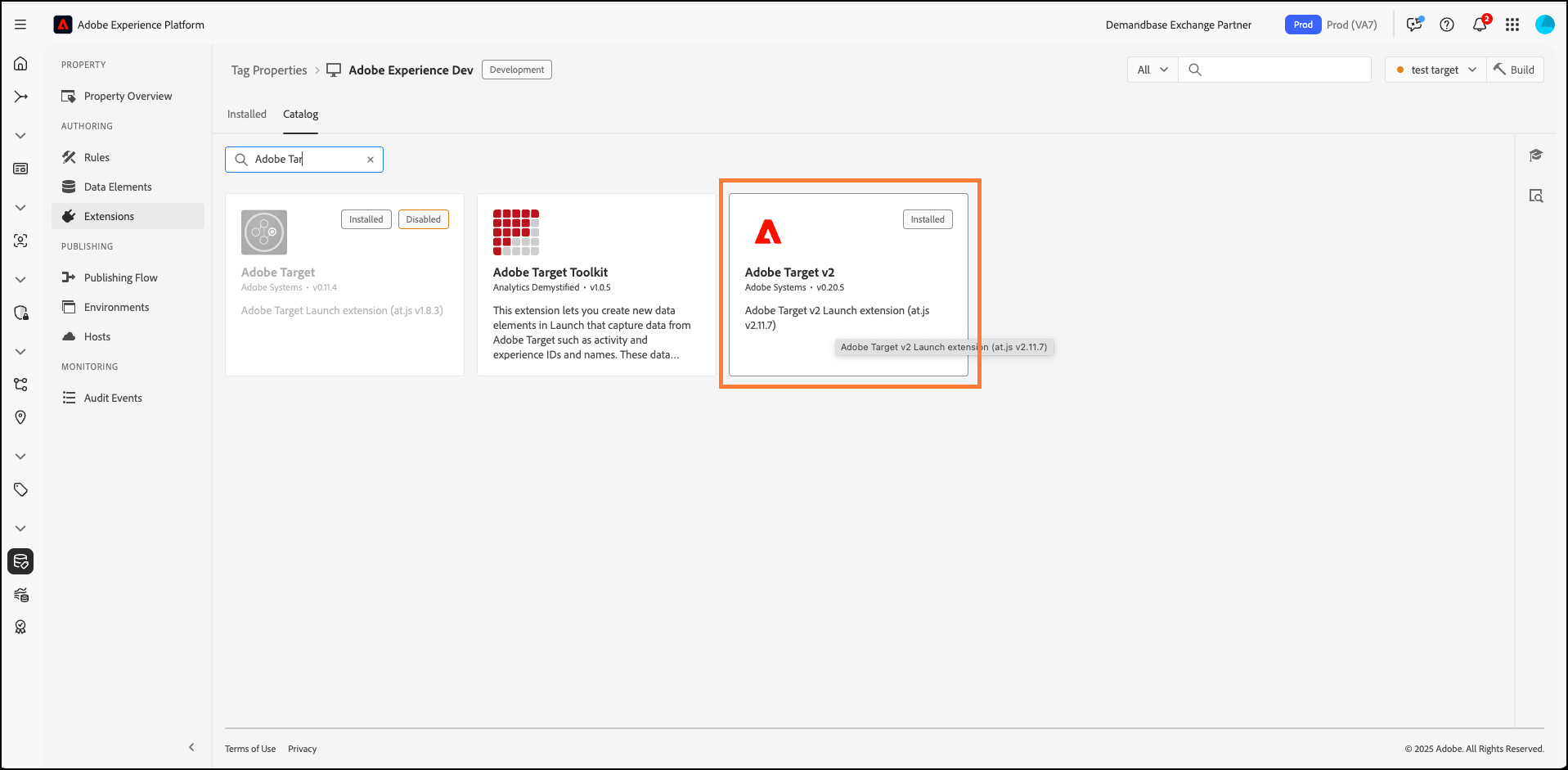Click the user profile avatar
Screen dimensions: 1568x770
(1544, 25)
